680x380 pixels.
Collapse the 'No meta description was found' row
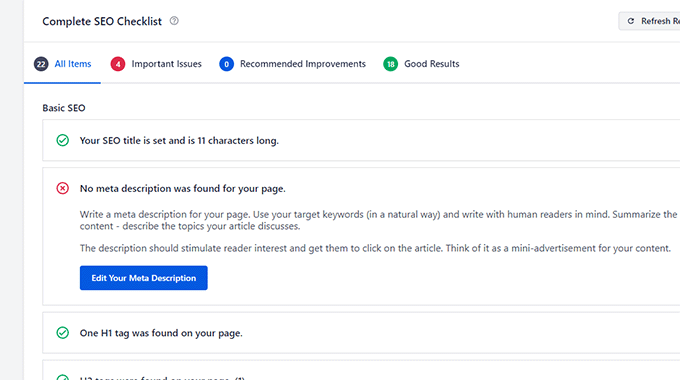click(x=361, y=188)
